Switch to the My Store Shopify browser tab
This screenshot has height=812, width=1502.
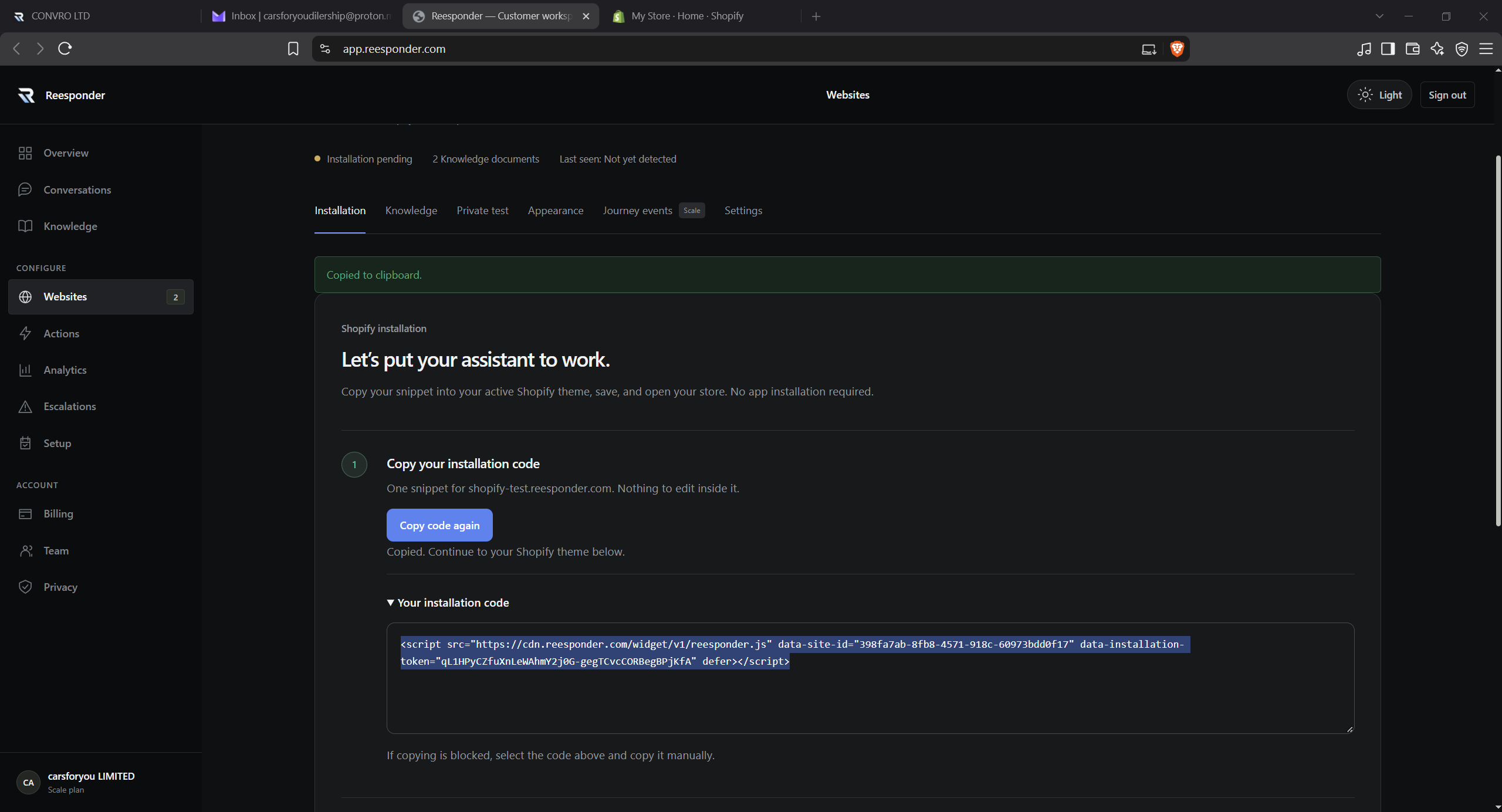point(701,16)
